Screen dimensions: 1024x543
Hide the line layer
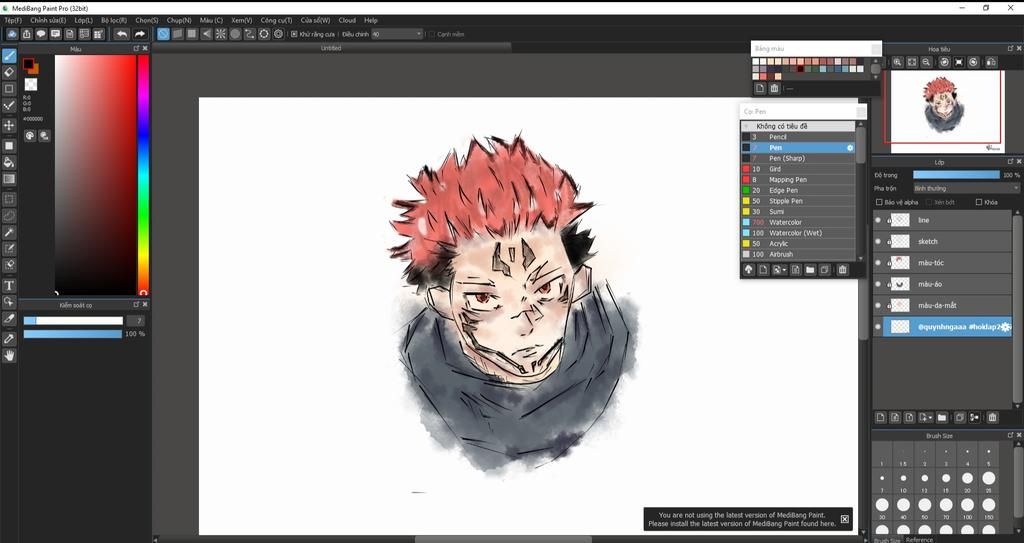[x=878, y=220]
